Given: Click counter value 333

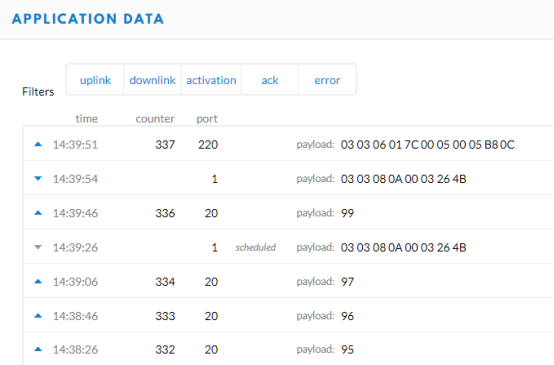Looking at the screenshot, I should 165,316.
